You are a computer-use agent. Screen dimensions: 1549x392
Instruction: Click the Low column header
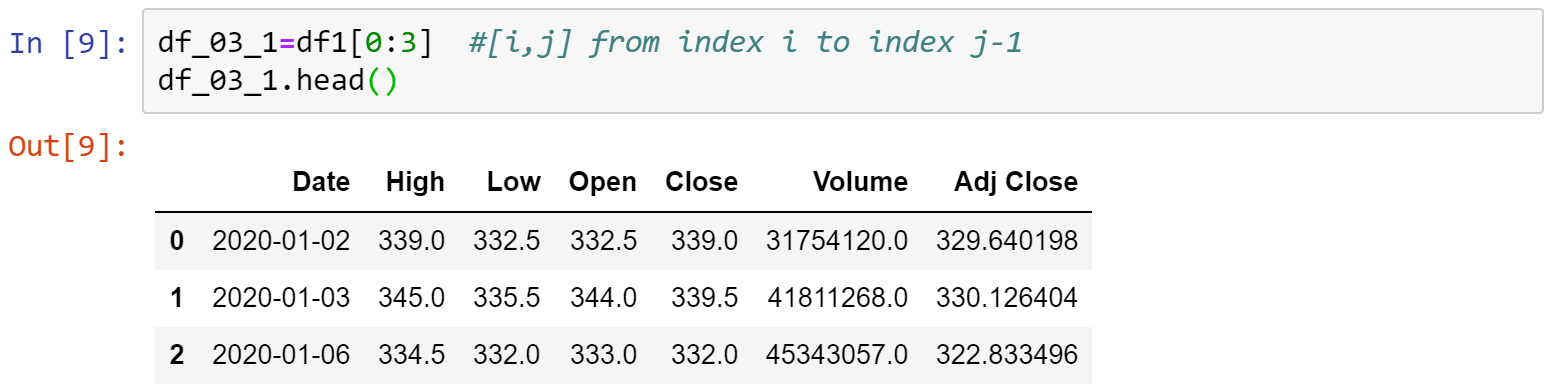(513, 182)
